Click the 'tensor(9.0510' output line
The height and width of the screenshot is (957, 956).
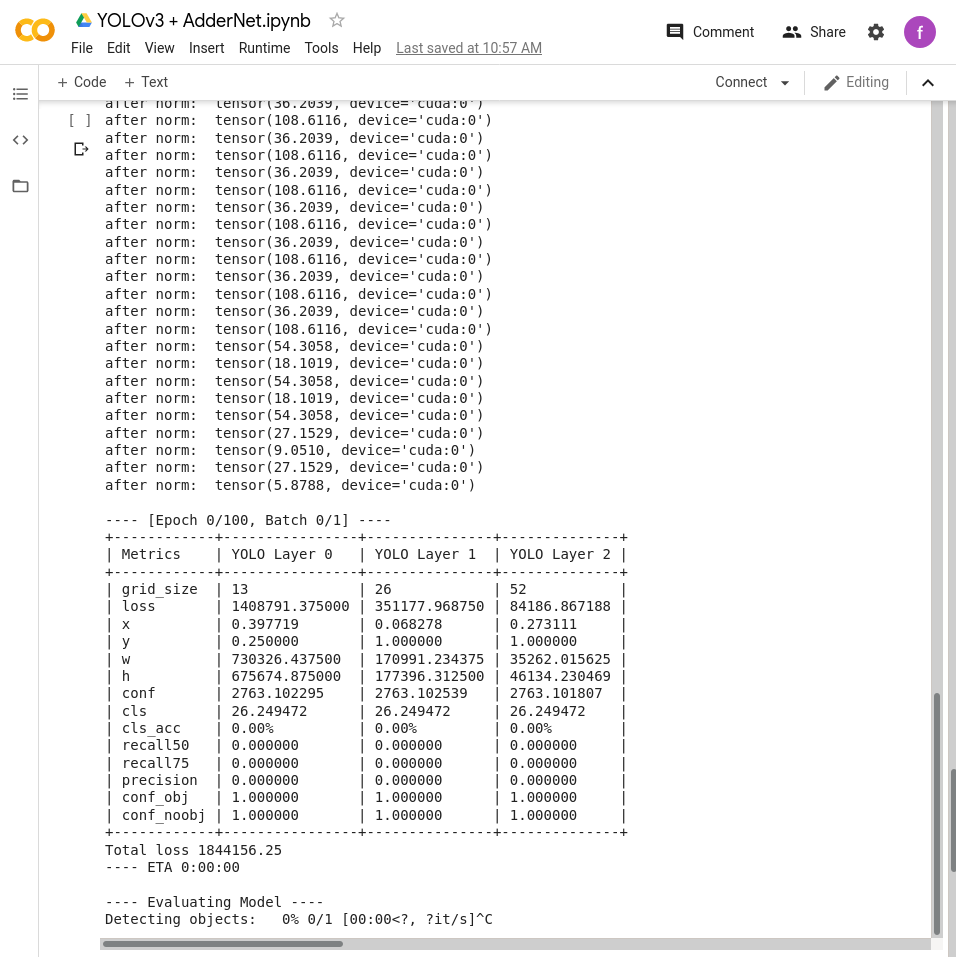[x=290, y=450]
